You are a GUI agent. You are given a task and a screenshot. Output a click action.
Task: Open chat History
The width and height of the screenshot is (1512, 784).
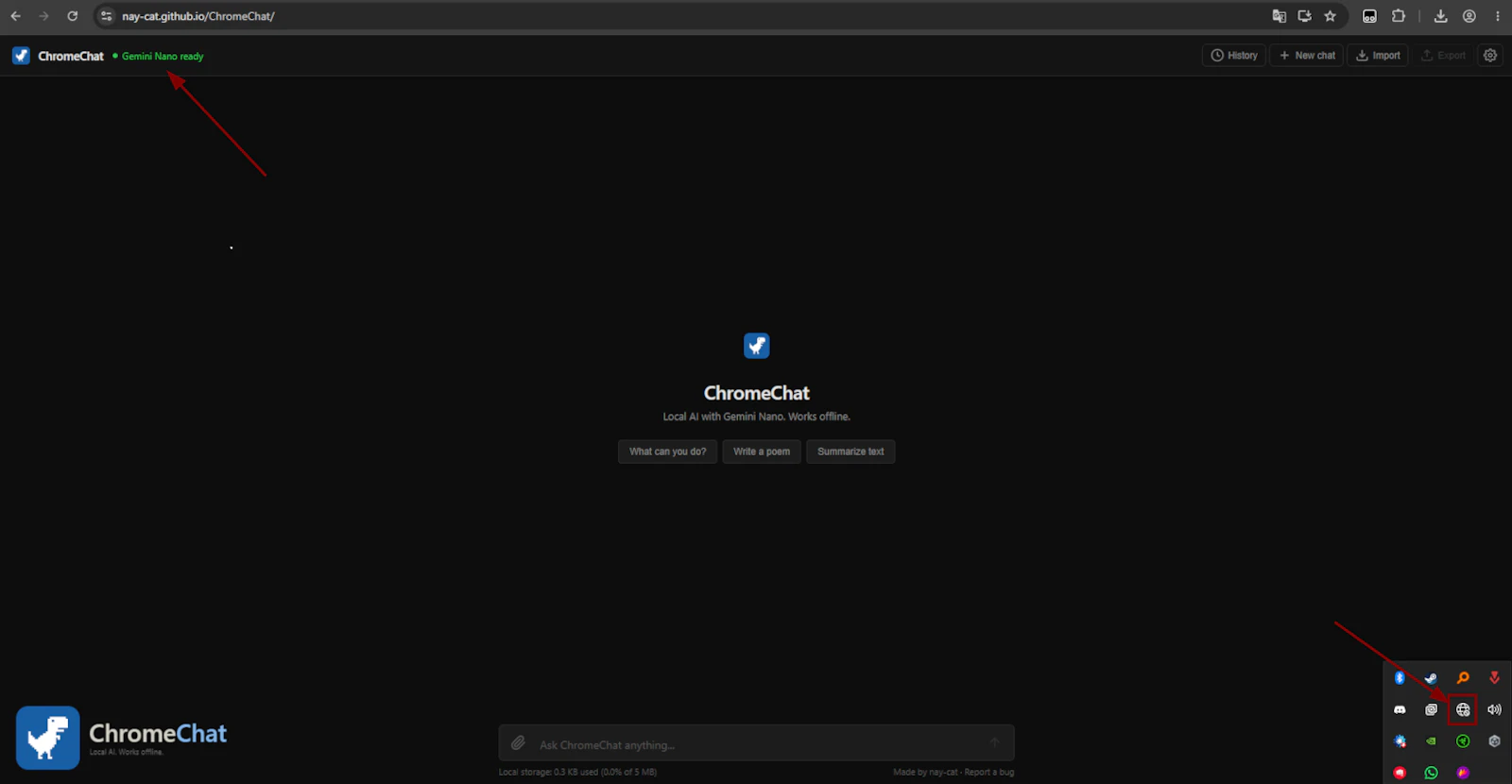tap(1234, 56)
